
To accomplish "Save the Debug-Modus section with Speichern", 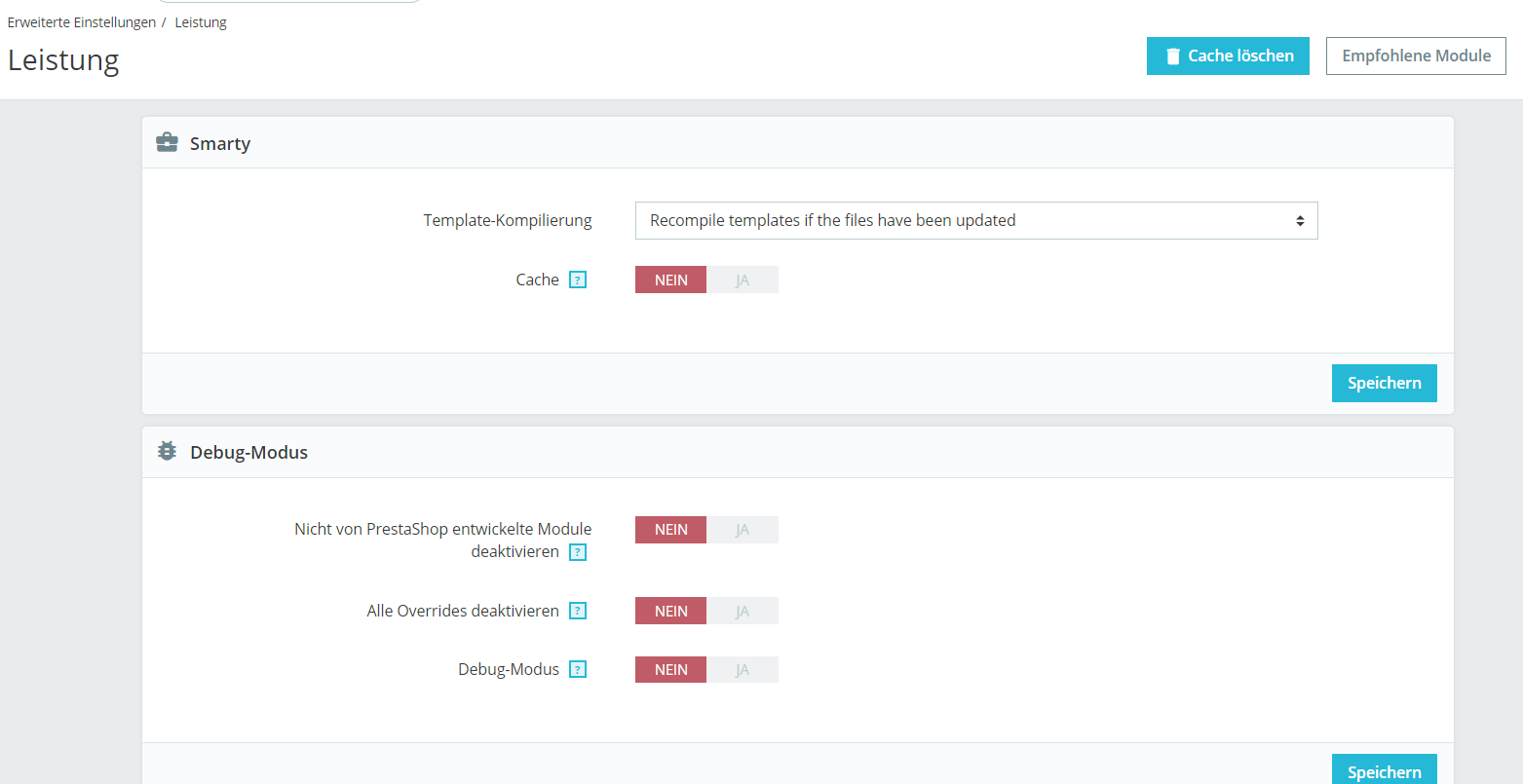I will pos(1384,768).
